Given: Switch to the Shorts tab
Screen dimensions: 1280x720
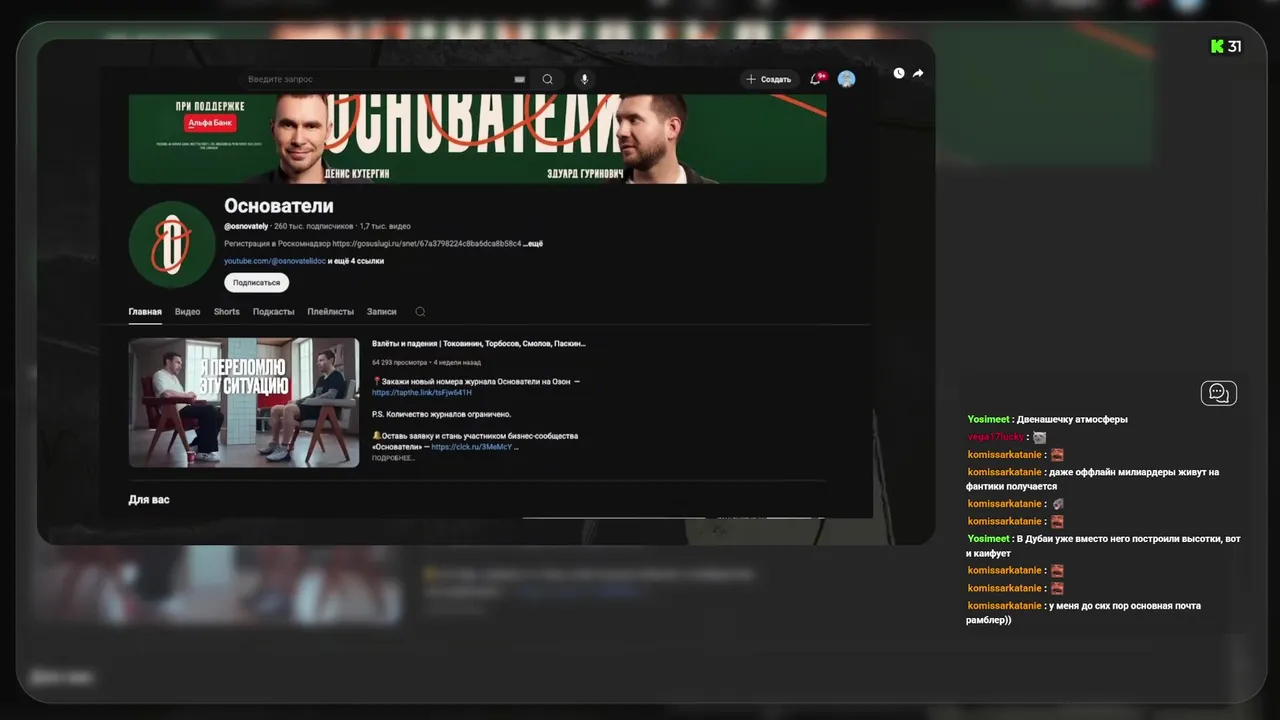Looking at the screenshot, I should 227,312.
